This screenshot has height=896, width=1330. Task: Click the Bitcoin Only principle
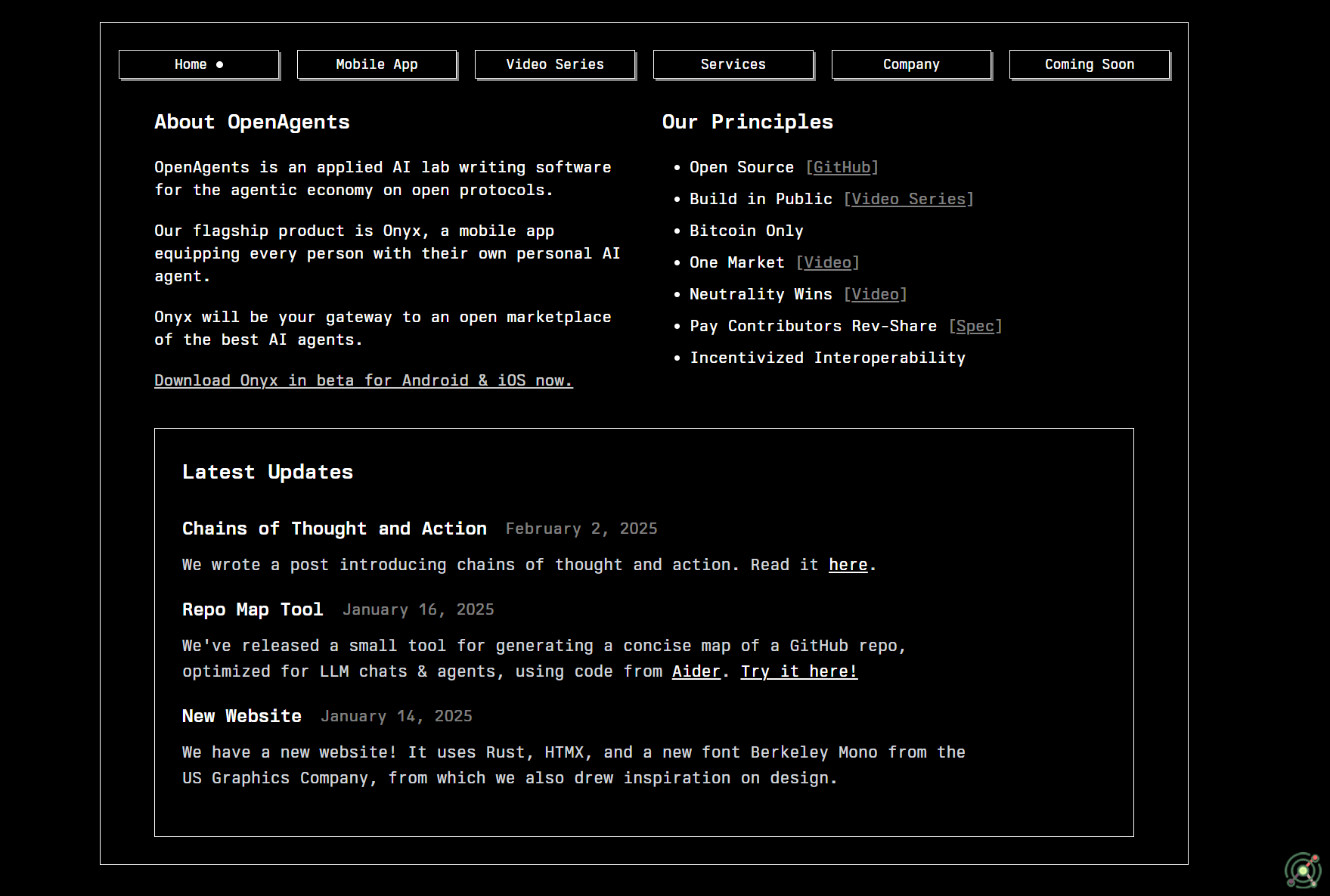coord(746,231)
